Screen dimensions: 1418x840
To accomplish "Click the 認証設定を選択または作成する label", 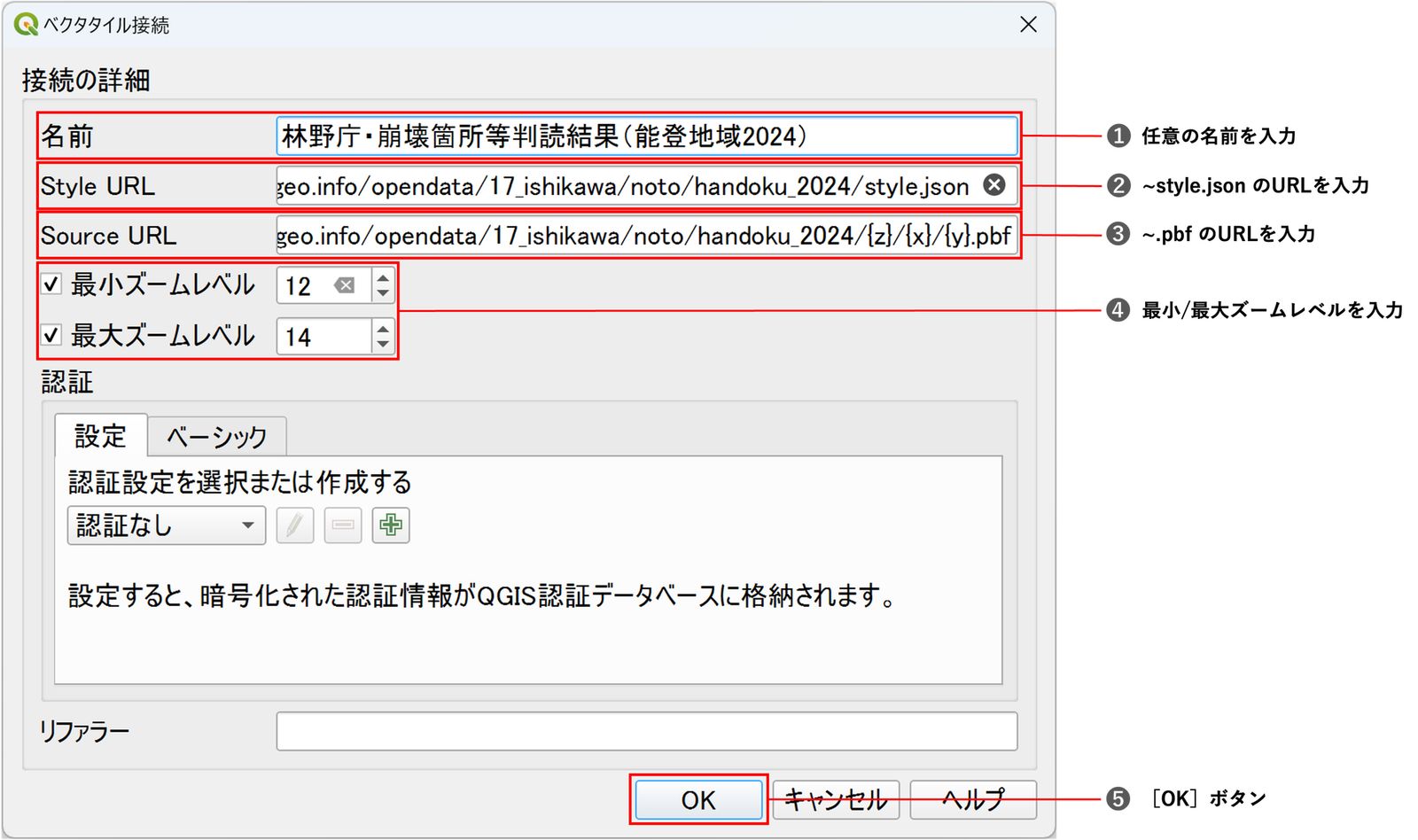I will tap(240, 482).
